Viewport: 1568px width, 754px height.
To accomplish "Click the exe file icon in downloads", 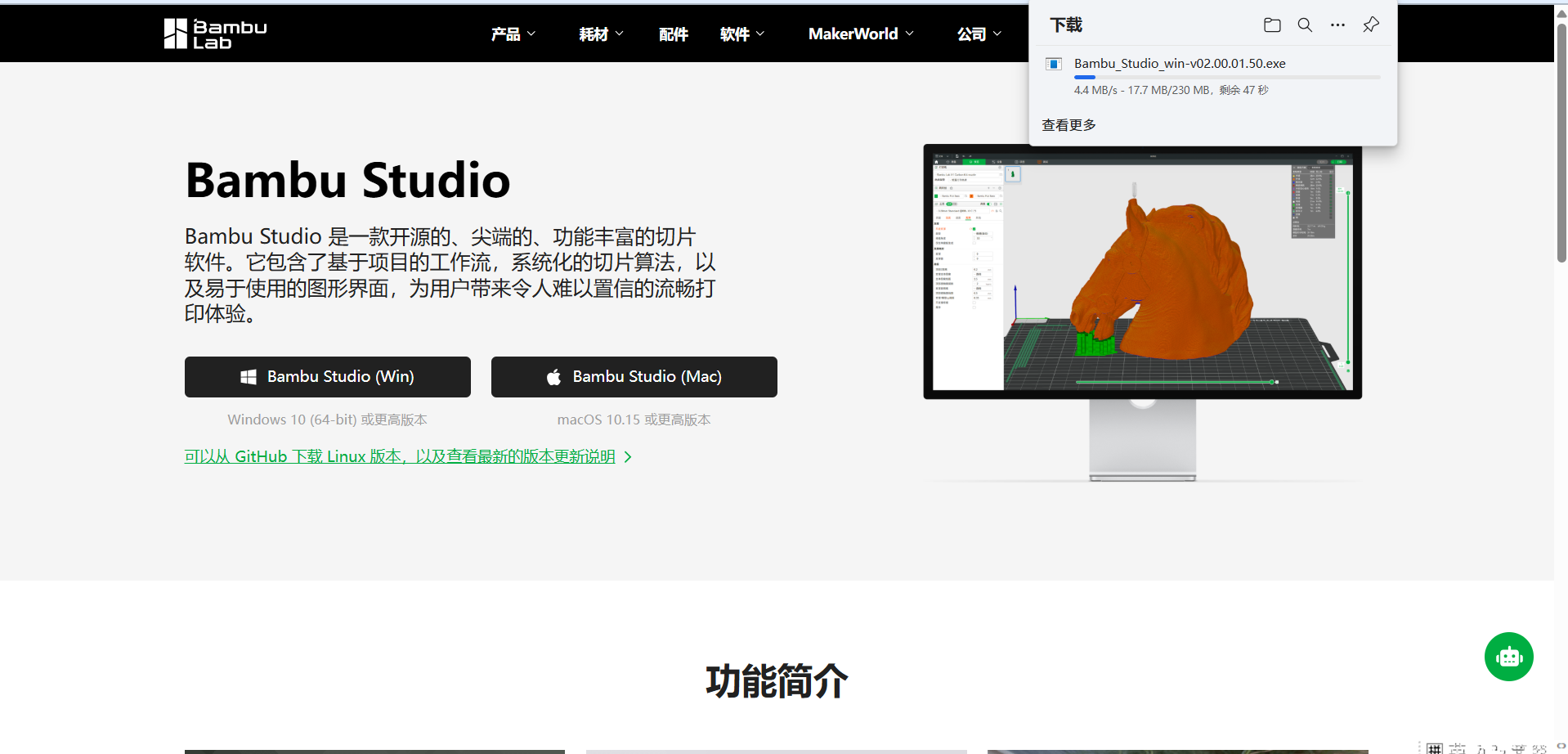I will click(x=1054, y=64).
